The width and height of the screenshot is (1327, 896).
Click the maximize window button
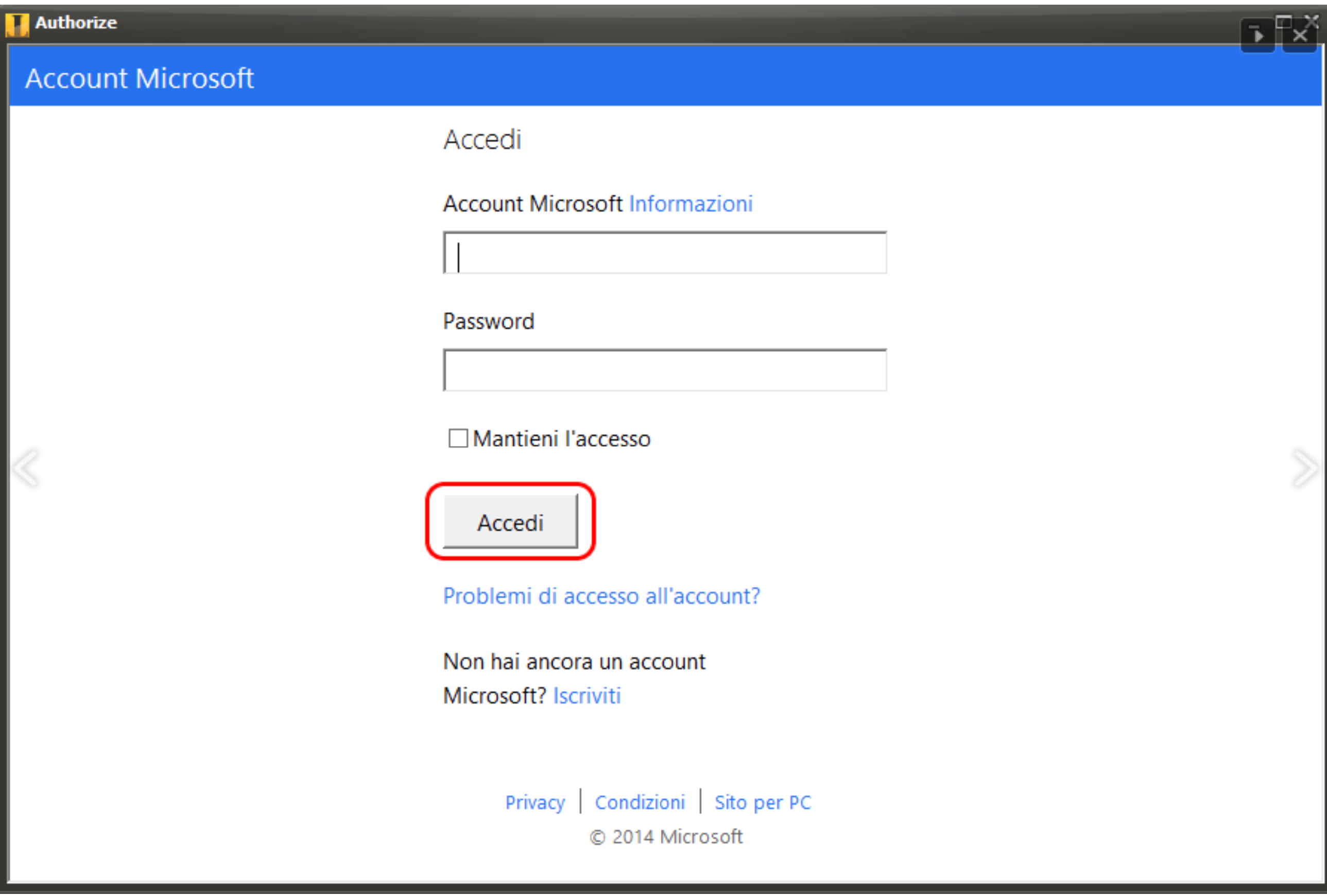[x=1284, y=22]
